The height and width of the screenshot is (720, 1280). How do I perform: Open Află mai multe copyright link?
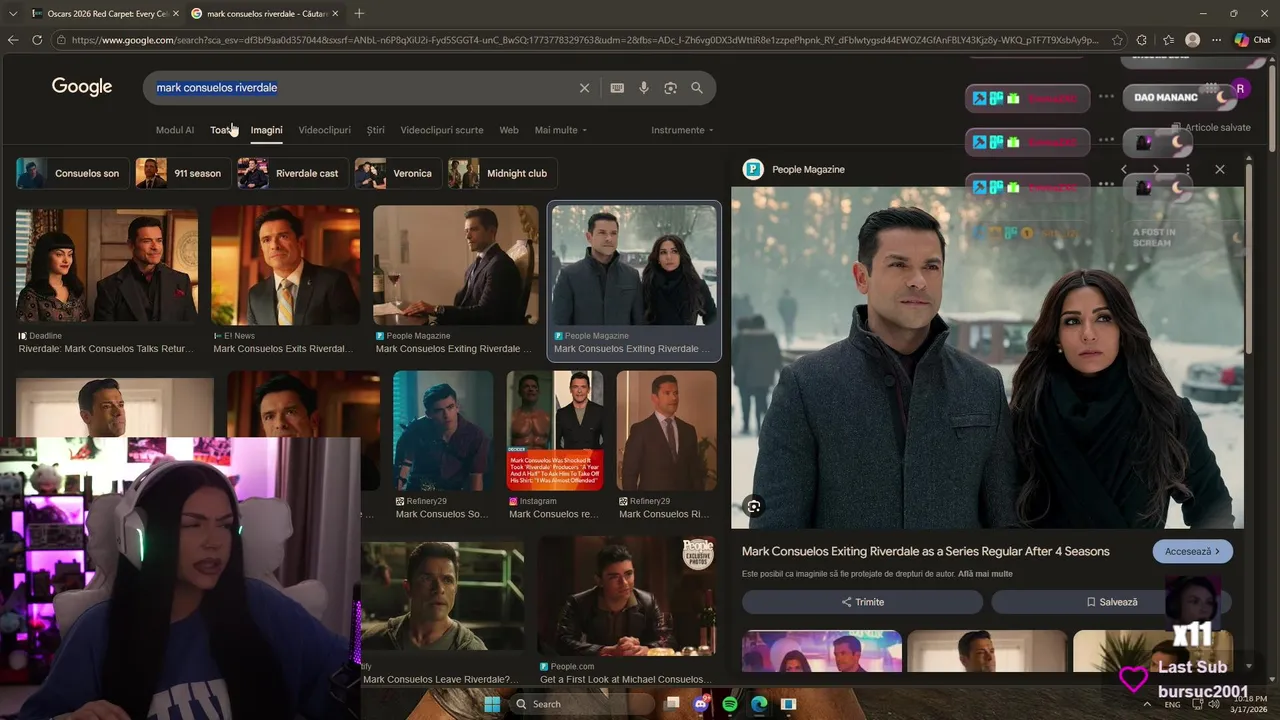point(985,574)
